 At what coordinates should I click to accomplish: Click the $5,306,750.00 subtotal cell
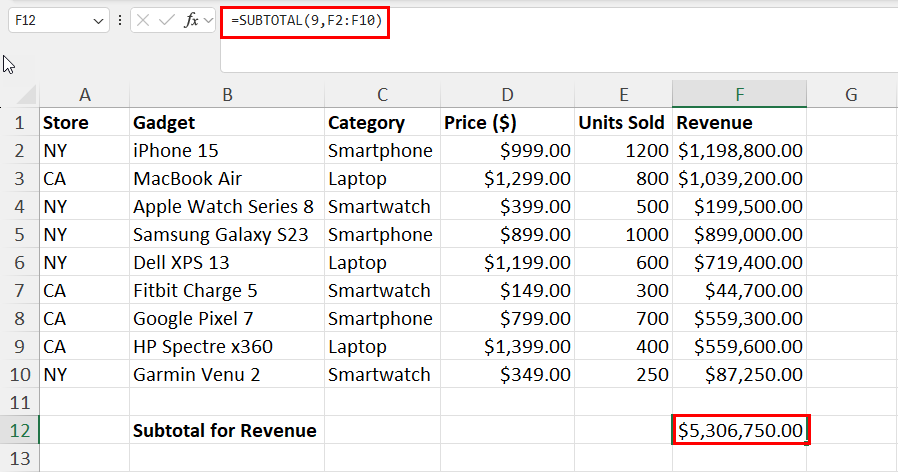click(739, 431)
